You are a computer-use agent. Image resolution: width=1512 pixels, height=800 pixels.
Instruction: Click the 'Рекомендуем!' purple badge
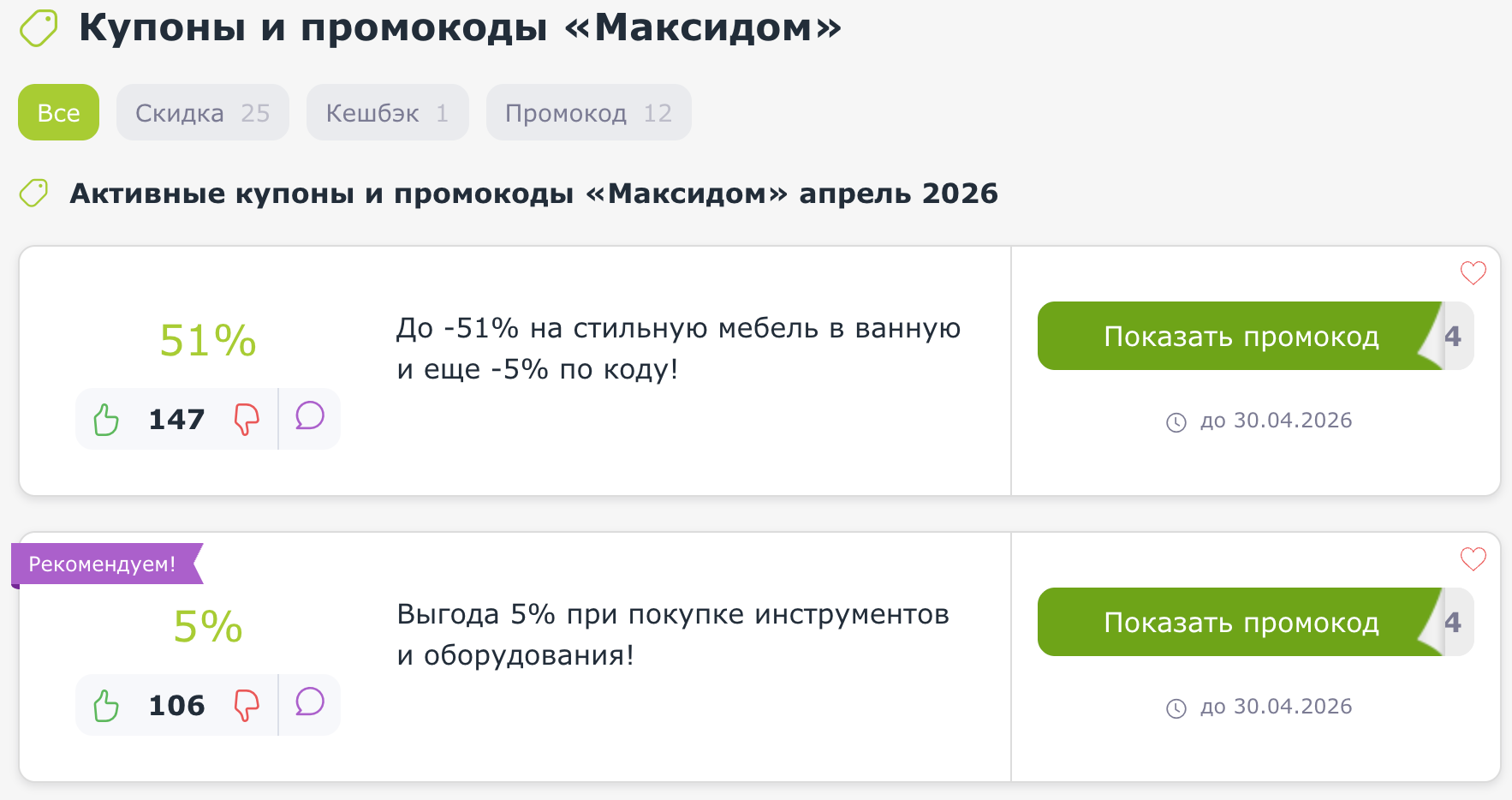point(102,564)
